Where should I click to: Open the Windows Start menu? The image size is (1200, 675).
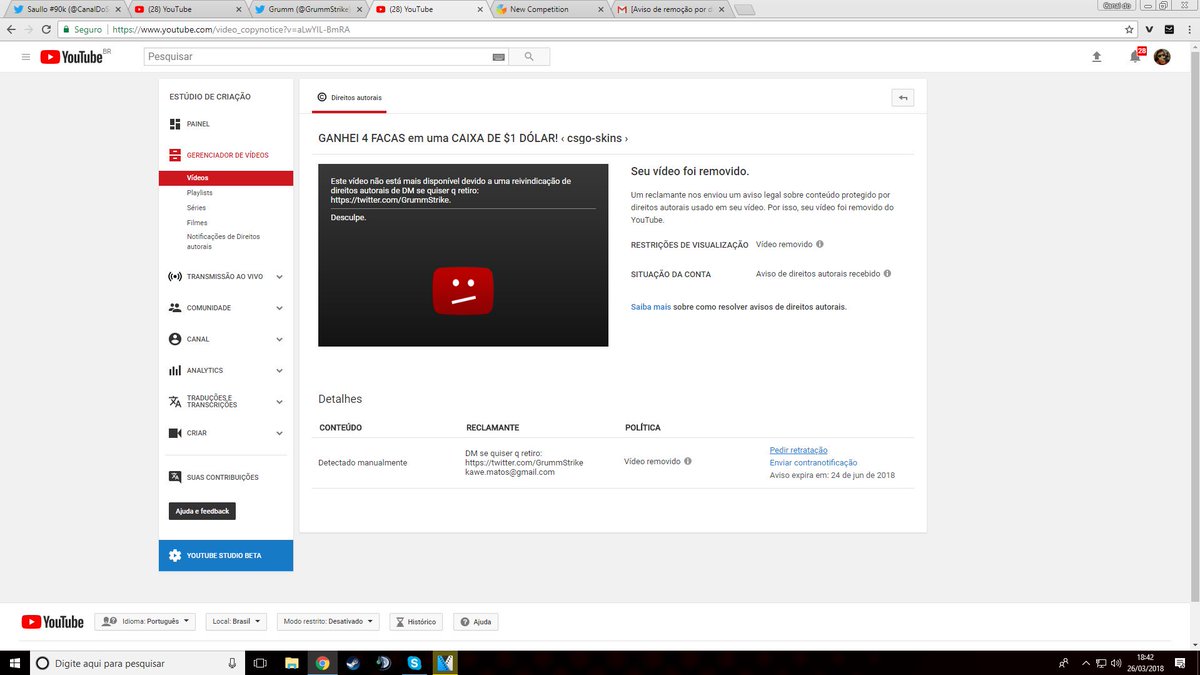12,662
